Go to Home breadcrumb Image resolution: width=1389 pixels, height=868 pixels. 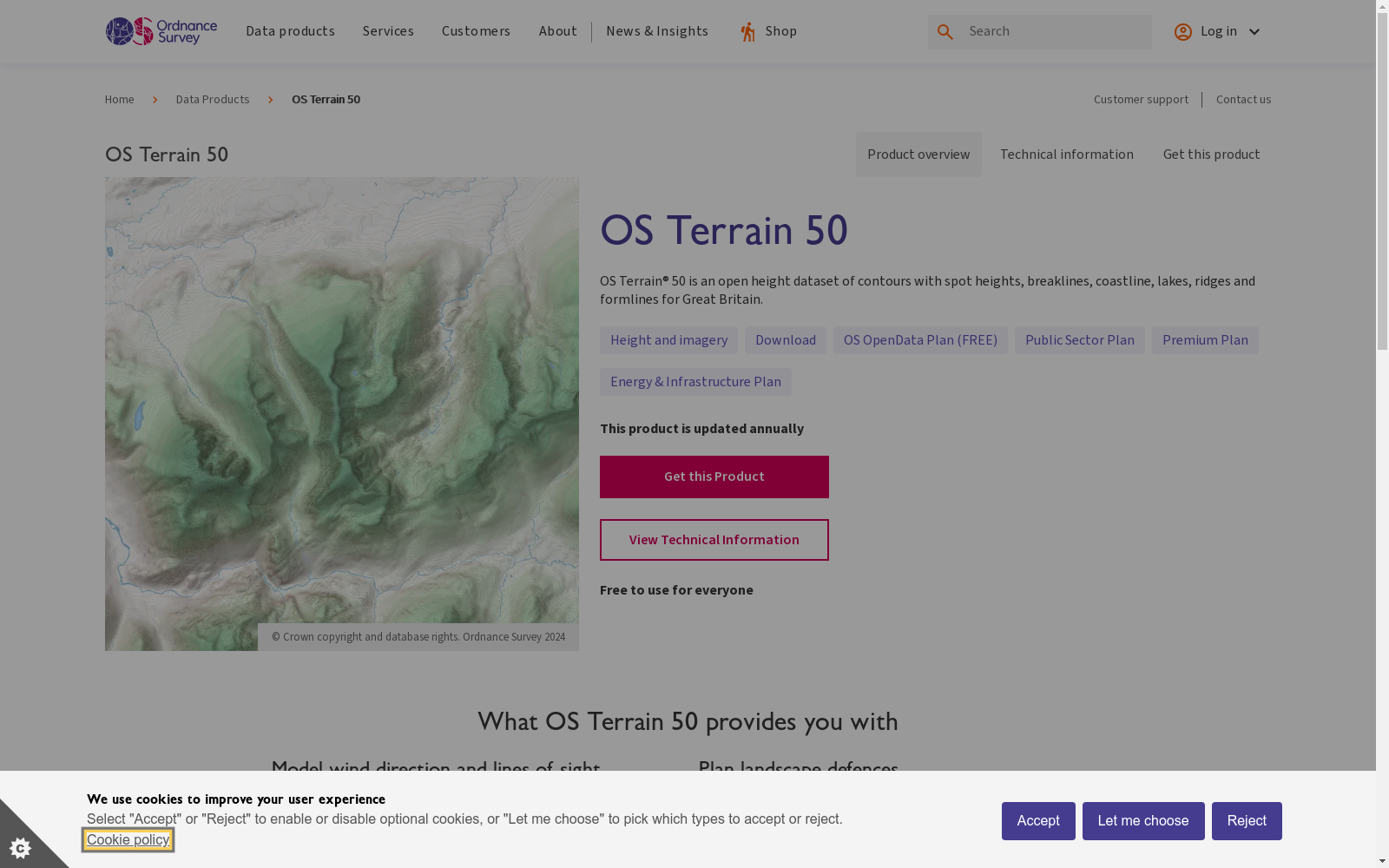point(120,100)
